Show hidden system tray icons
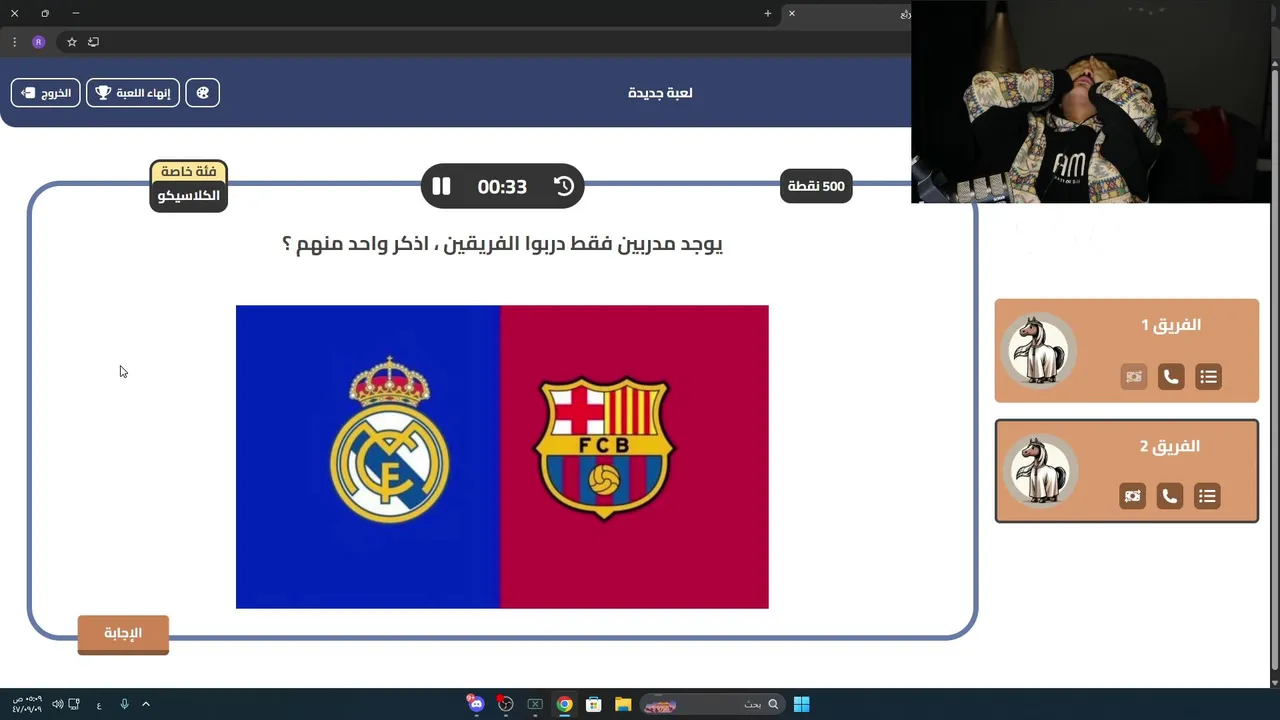Viewport: 1280px width, 720px height. 146,704
